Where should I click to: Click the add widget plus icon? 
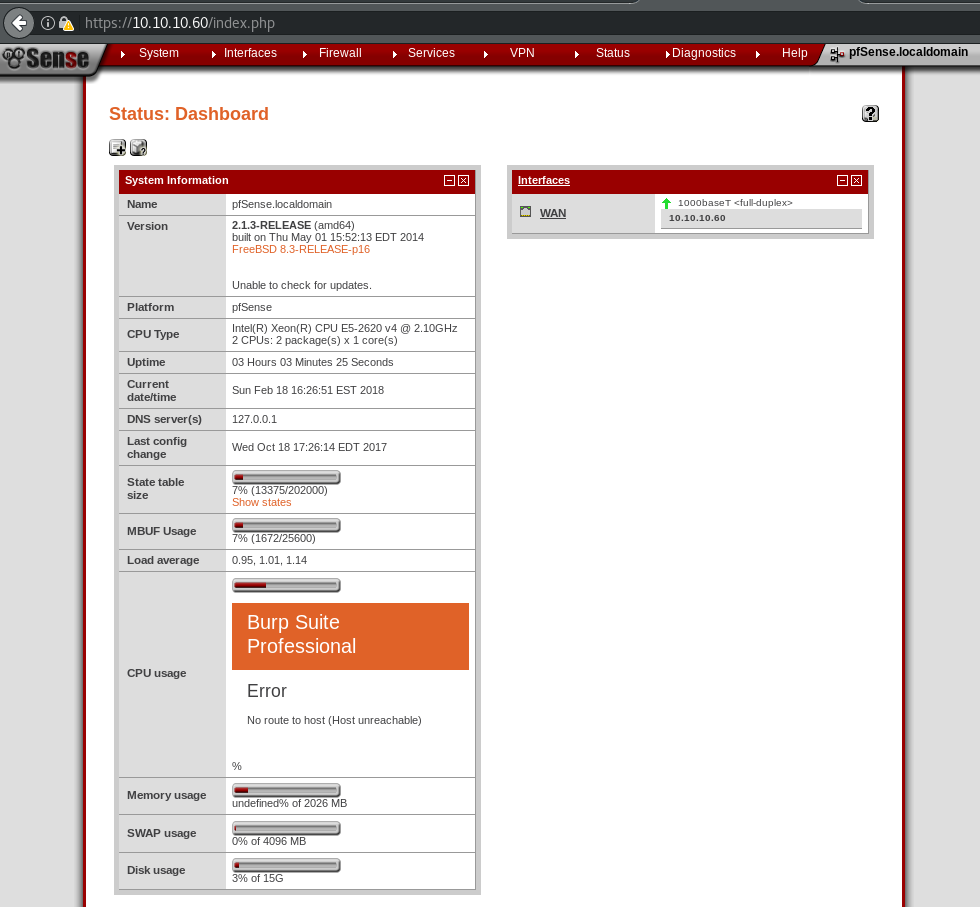click(118, 148)
